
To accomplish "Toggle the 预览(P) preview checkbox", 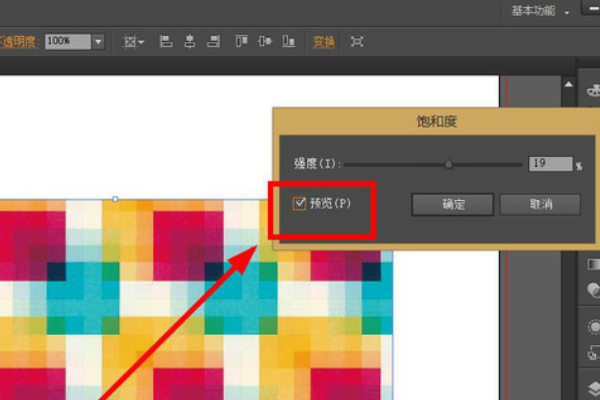I will [x=299, y=203].
